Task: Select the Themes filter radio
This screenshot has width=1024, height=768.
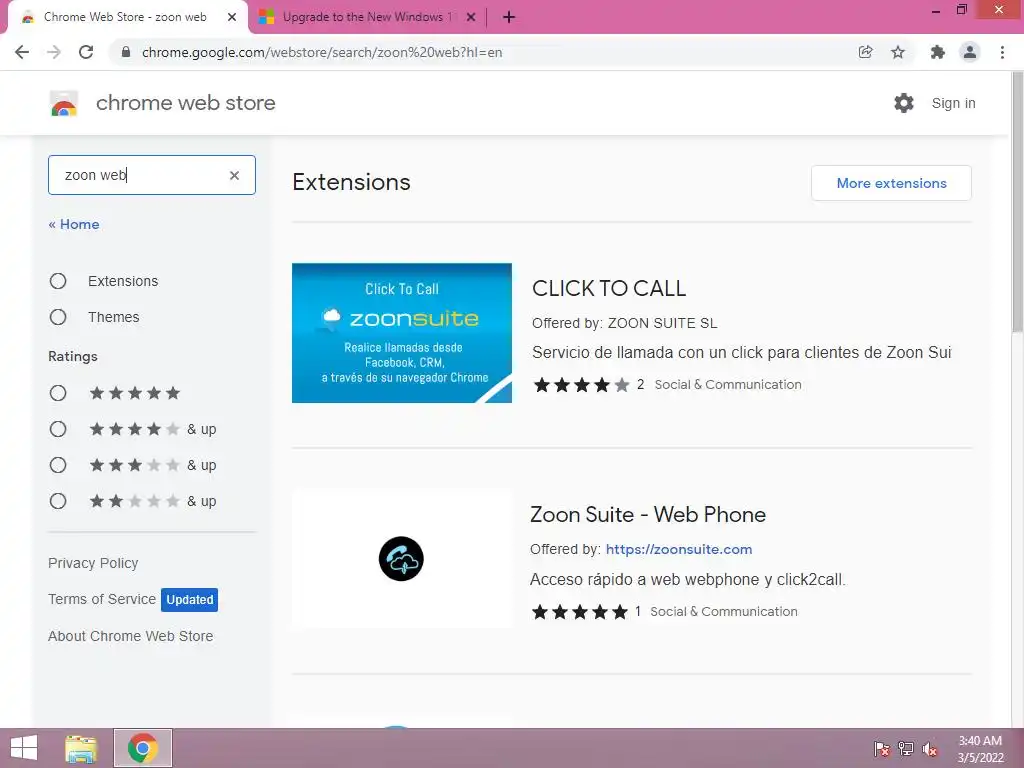Action: (58, 317)
